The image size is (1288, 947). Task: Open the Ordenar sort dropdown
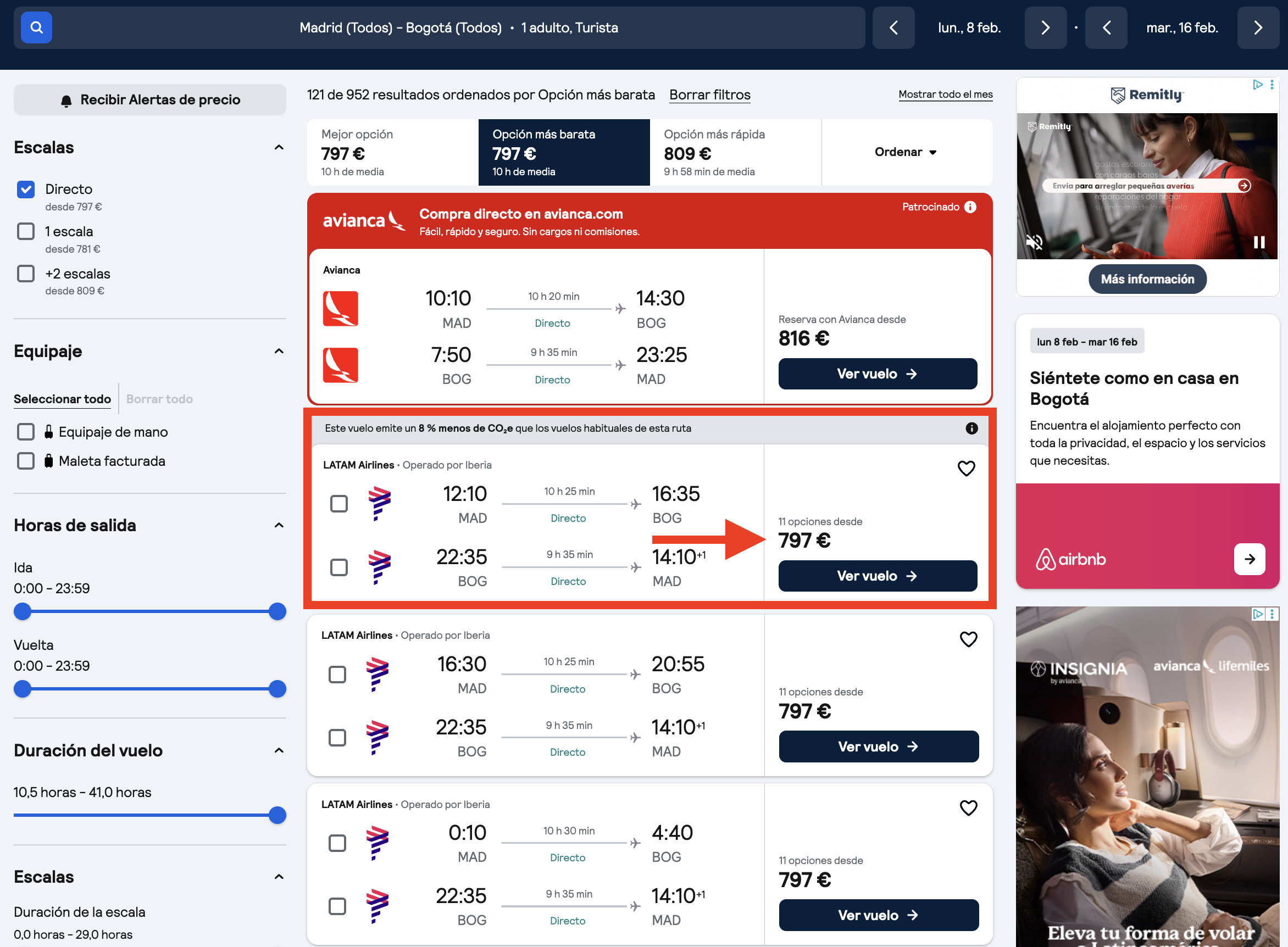pyautogui.click(x=906, y=152)
